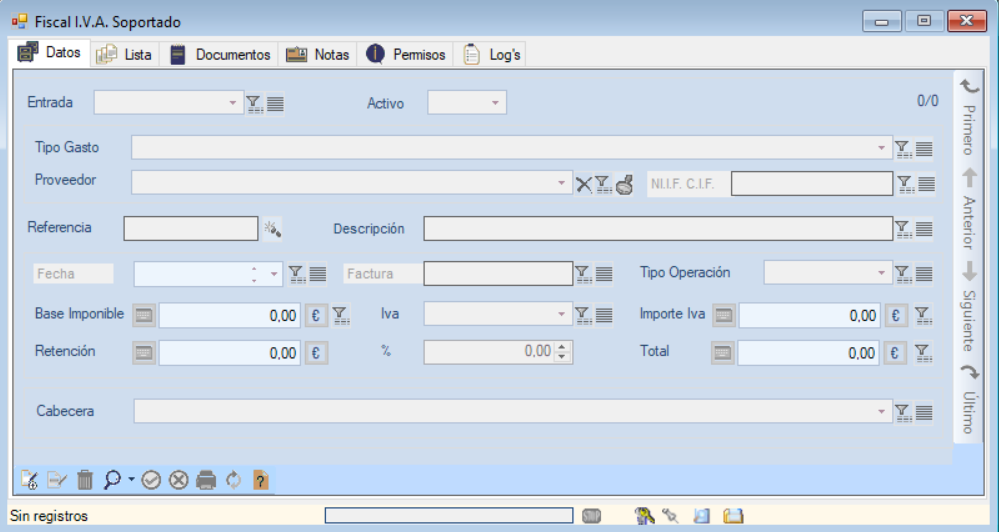Open help with the question mark icon
This screenshot has height=532, width=999.
coord(261,481)
